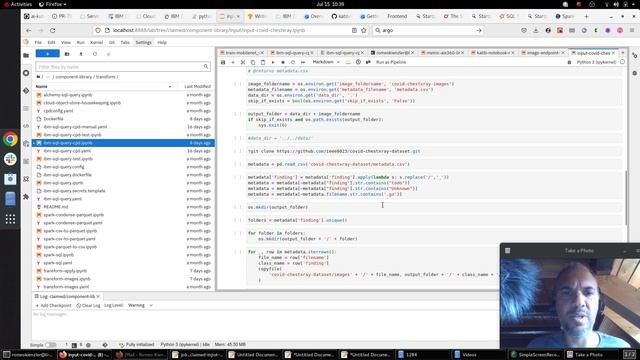Reload the page in Firefox
640x360 pixels.
53,30
